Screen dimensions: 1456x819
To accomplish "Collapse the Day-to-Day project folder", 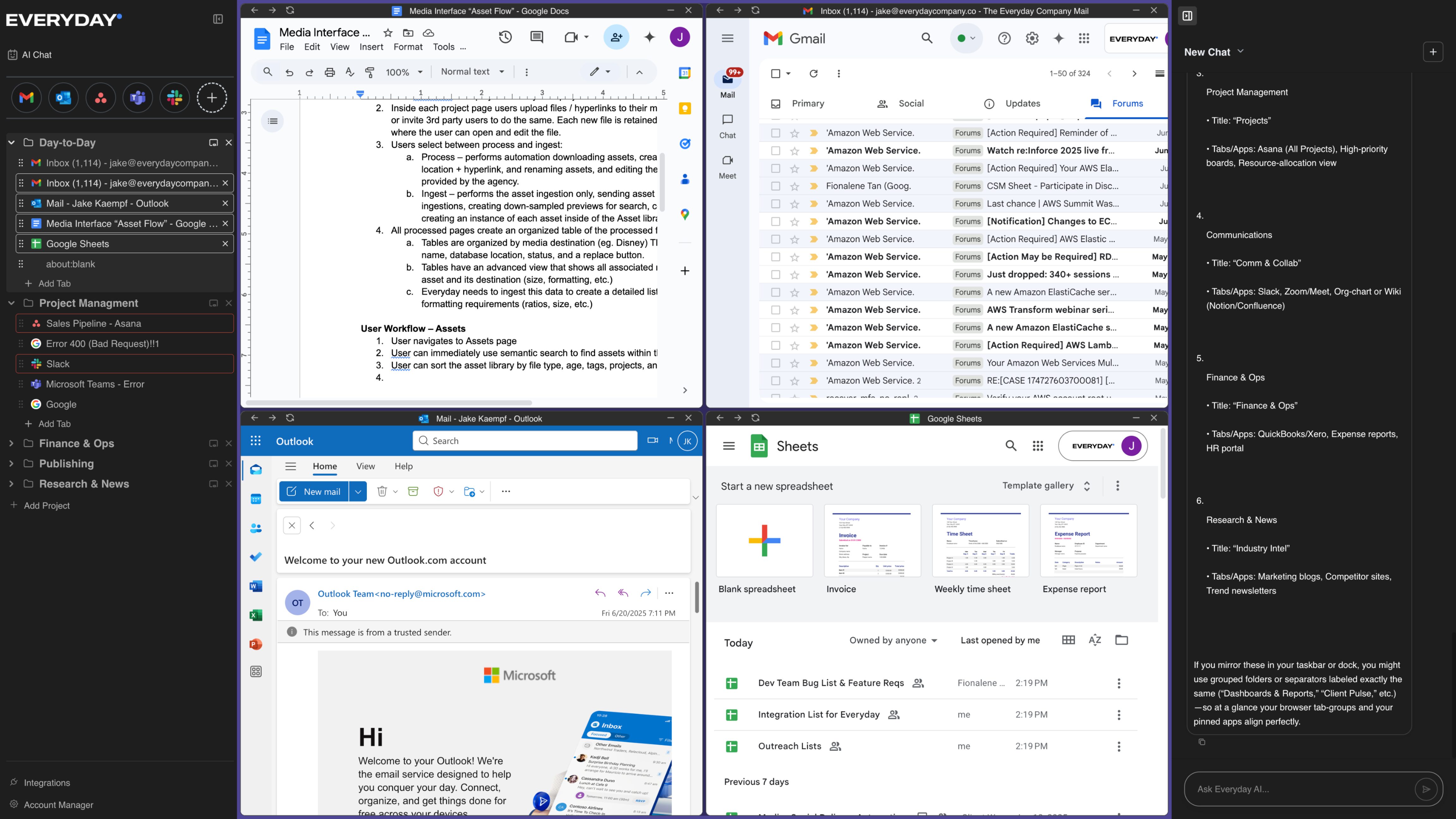I will (11, 143).
